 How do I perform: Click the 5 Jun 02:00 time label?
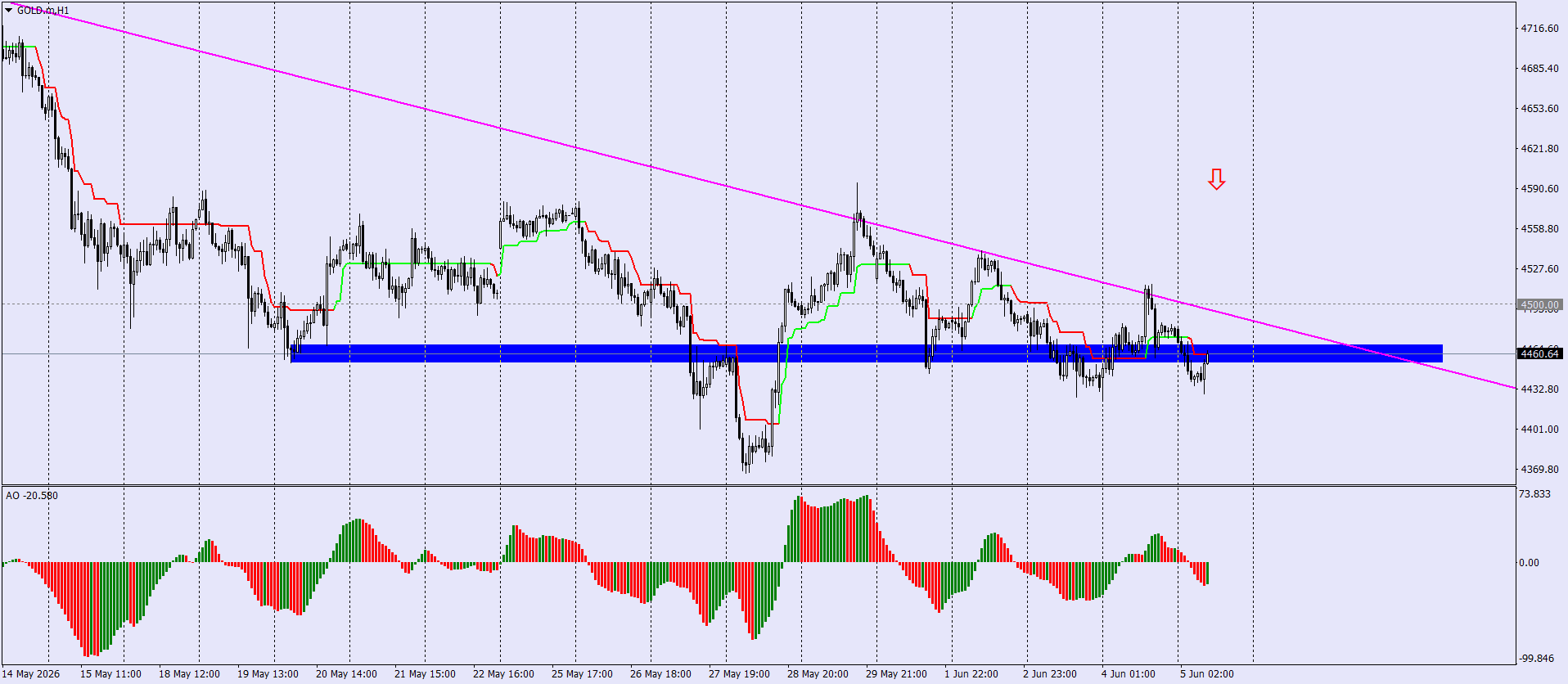[1207, 674]
